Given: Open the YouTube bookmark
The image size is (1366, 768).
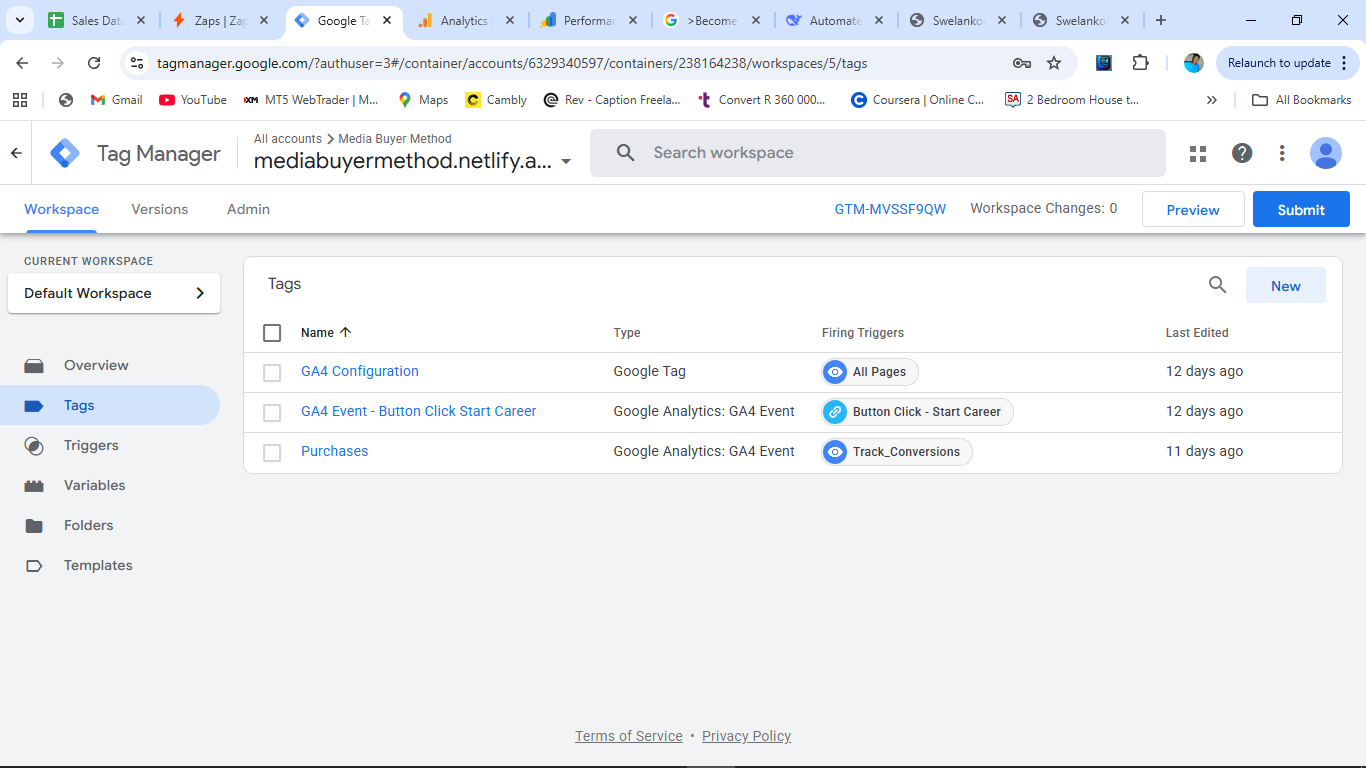Looking at the screenshot, I should pos(193,100).
